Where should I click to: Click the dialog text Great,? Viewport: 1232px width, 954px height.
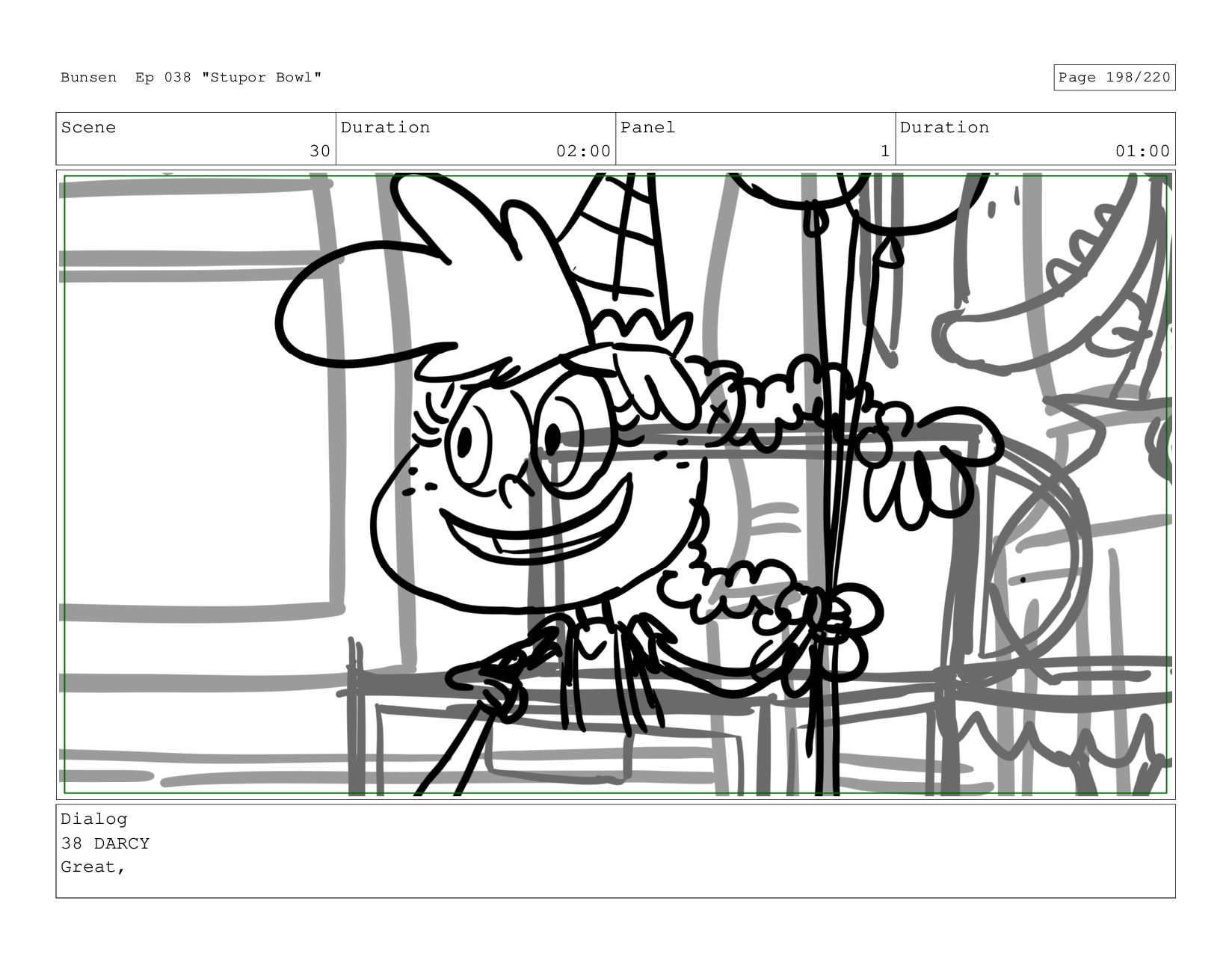[x=93, y=867]
